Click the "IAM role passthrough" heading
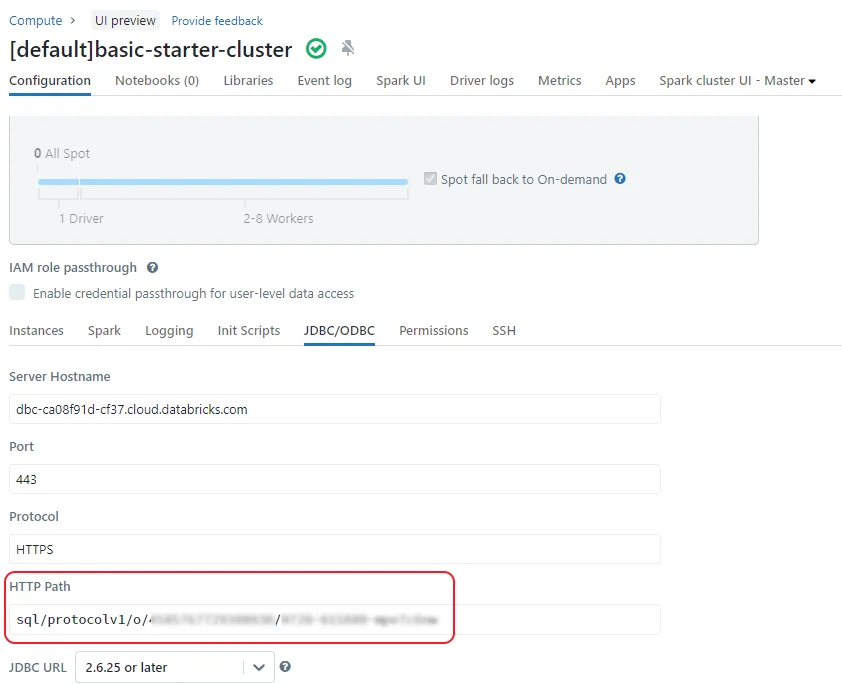 pos(73,267)
